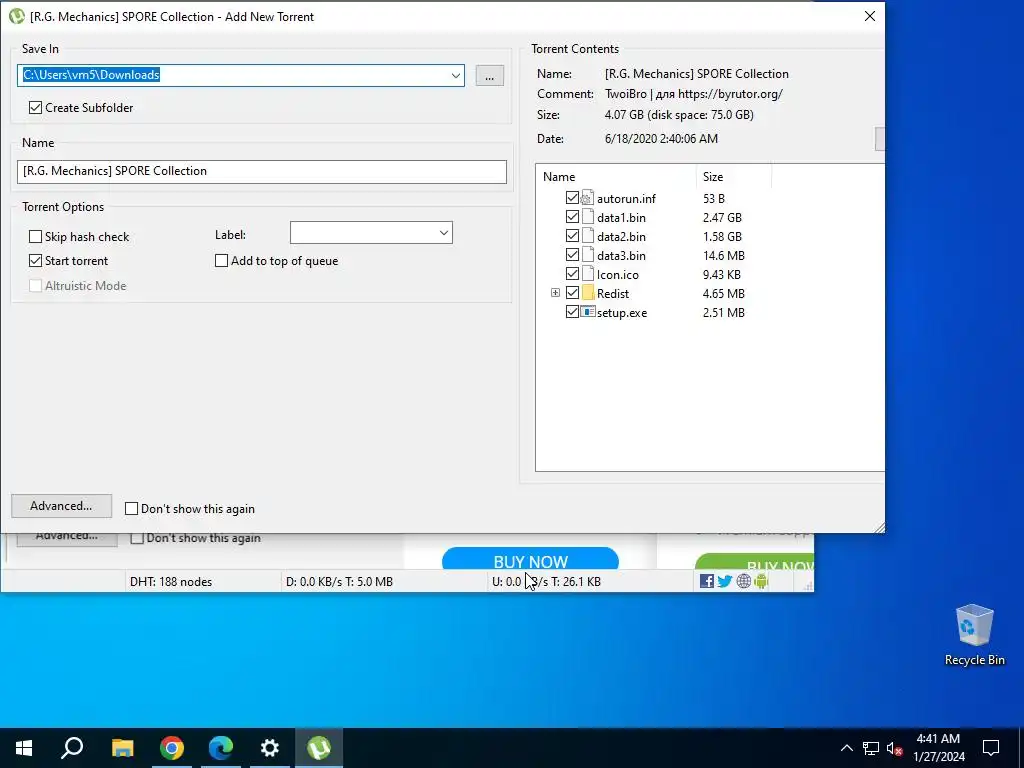1024x768 pixels.
Task: Check Don't show this again in background window
Action: [137, 538]
